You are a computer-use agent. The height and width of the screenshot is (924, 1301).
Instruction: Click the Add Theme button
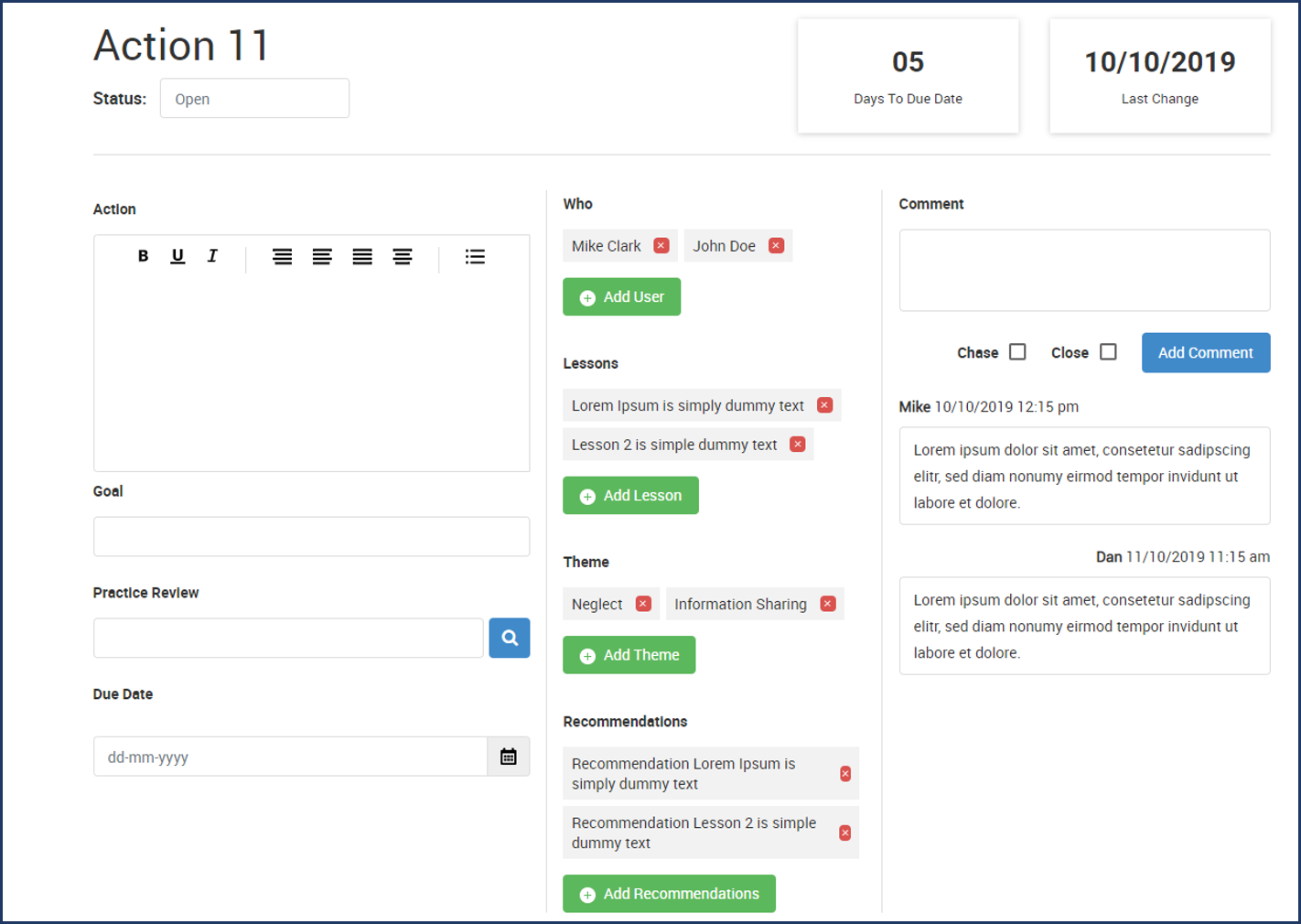pos(629,654)
